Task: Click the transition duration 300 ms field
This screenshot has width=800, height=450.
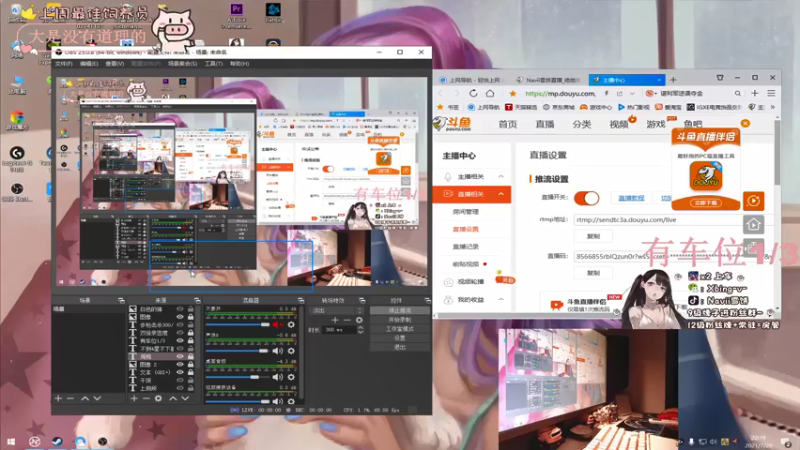Action: tap(338, 330)
